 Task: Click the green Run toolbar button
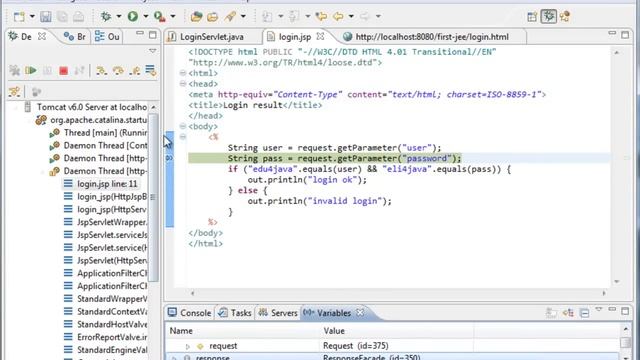[x=133, y=17]
